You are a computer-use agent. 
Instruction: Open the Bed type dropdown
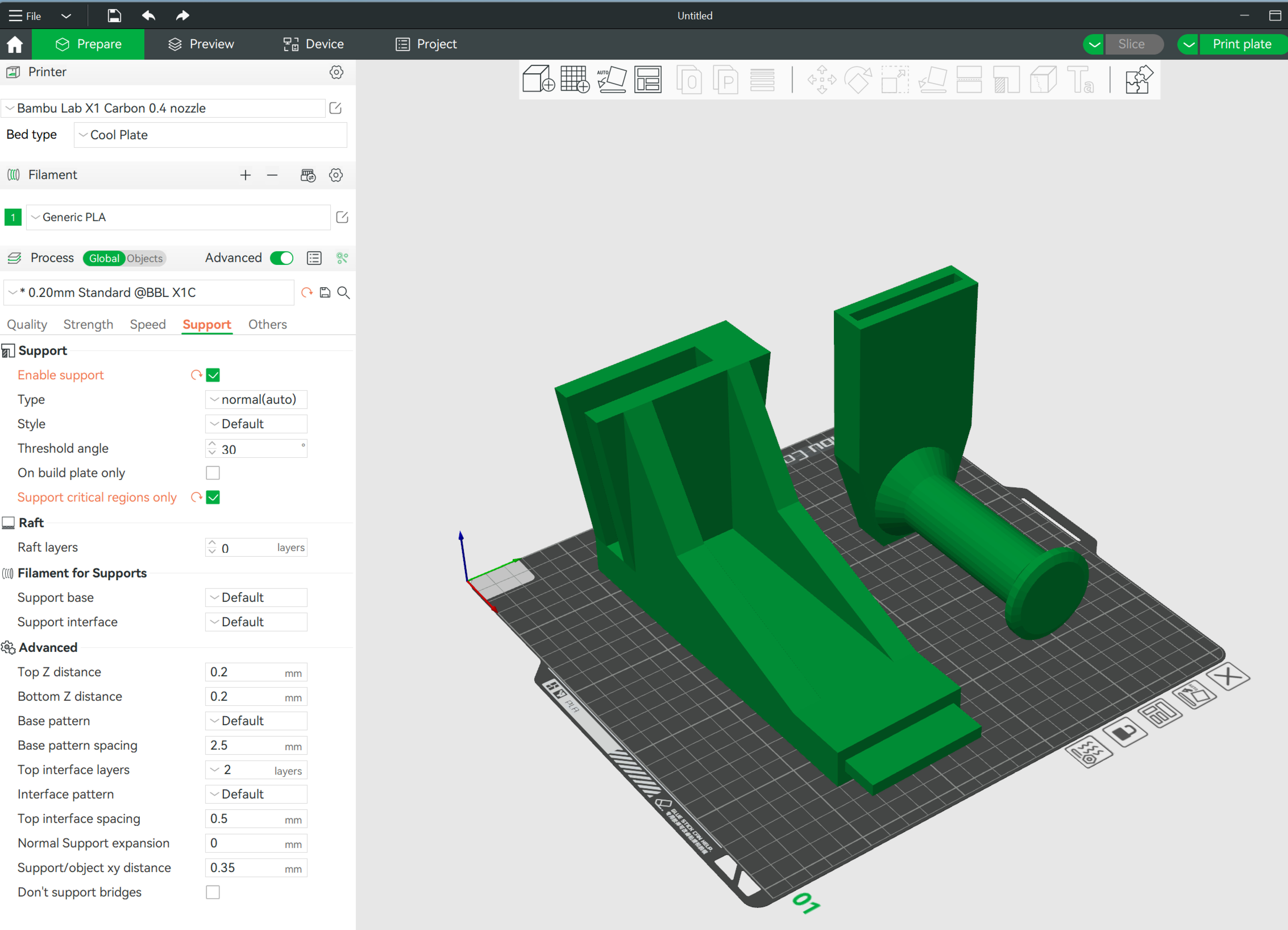coord(210,135)
